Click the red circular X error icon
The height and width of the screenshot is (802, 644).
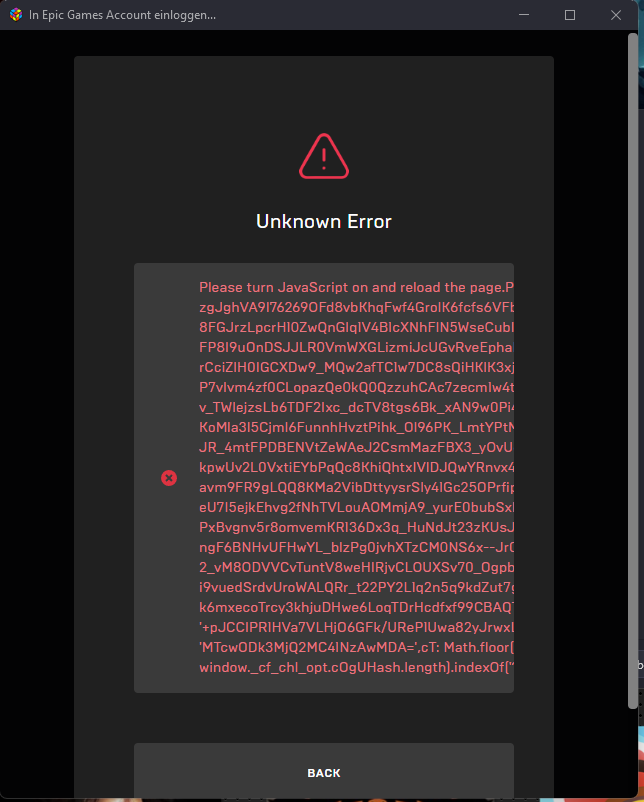pos(169,478)
